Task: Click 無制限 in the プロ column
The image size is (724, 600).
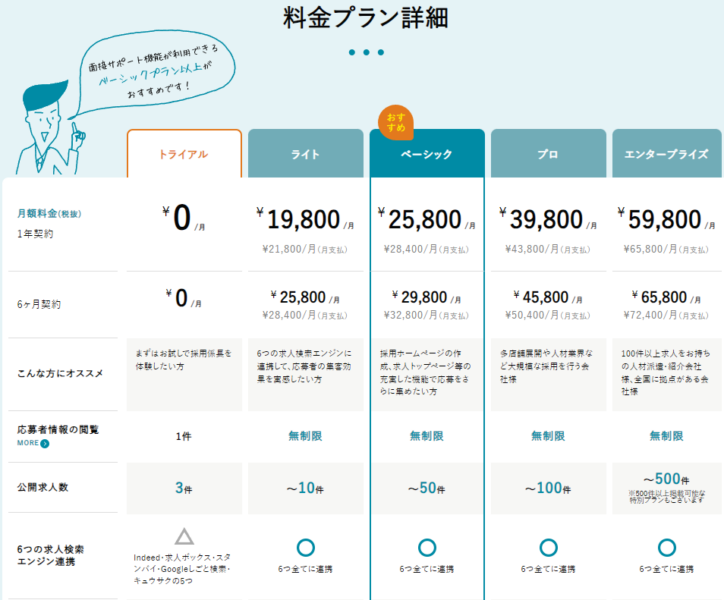Action: point(548,436)
